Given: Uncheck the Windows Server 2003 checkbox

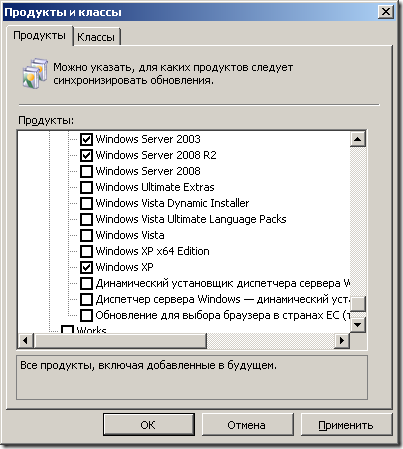Looking at the screenshot, I should [x=86, y=139].
